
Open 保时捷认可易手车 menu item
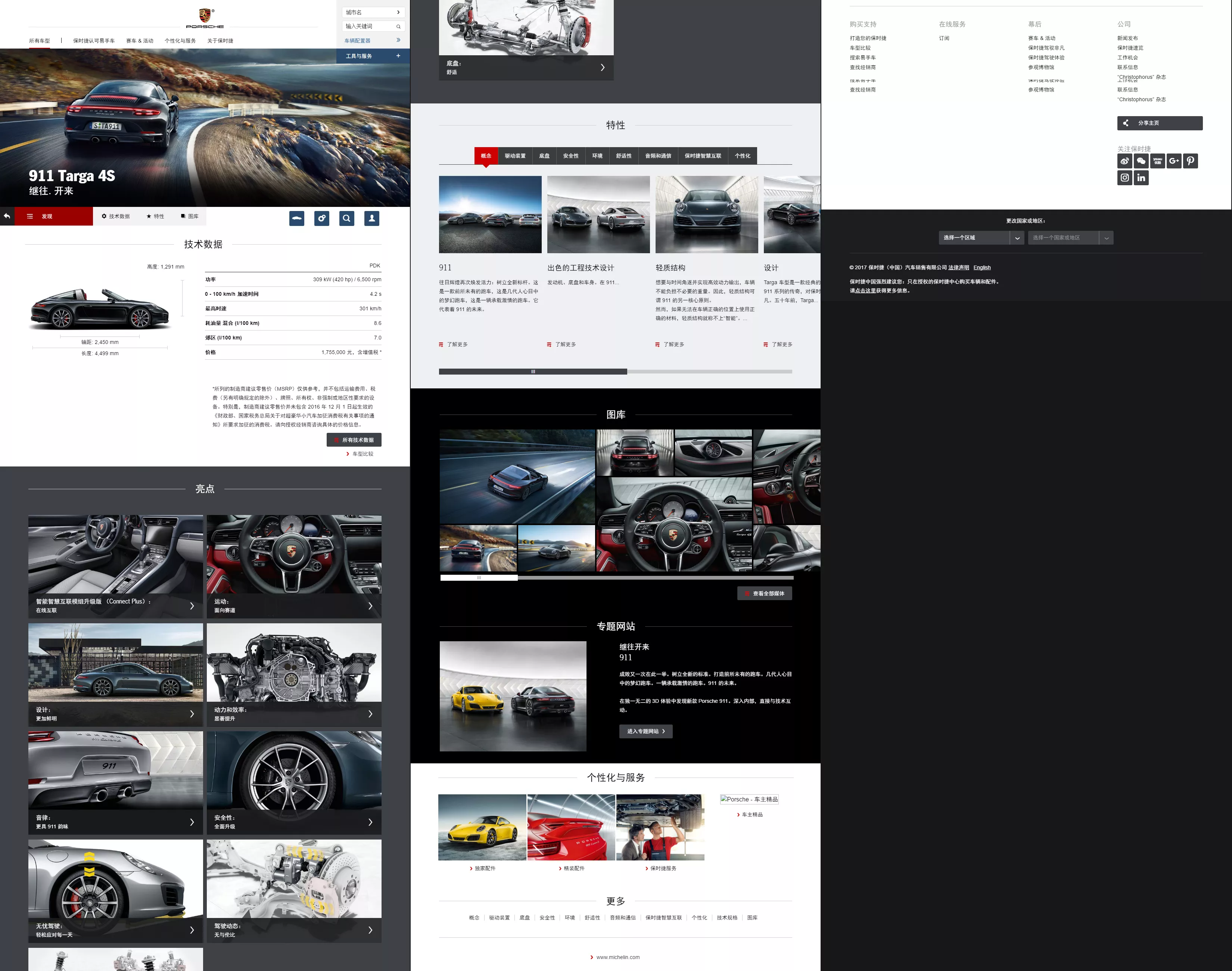[94, 41]
